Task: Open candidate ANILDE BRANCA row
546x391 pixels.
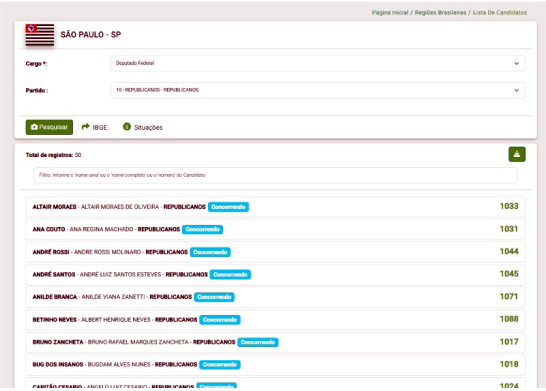Action: [275, 297]
